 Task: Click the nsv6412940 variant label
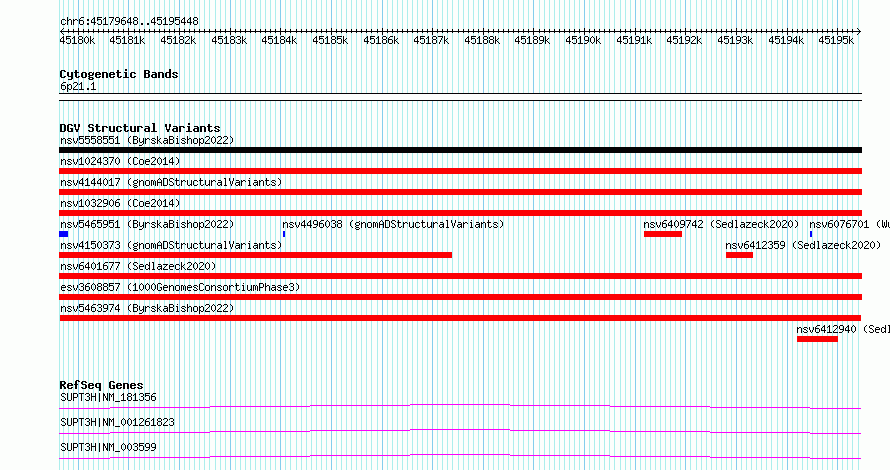pyautogui.click(x=843, y=329)
